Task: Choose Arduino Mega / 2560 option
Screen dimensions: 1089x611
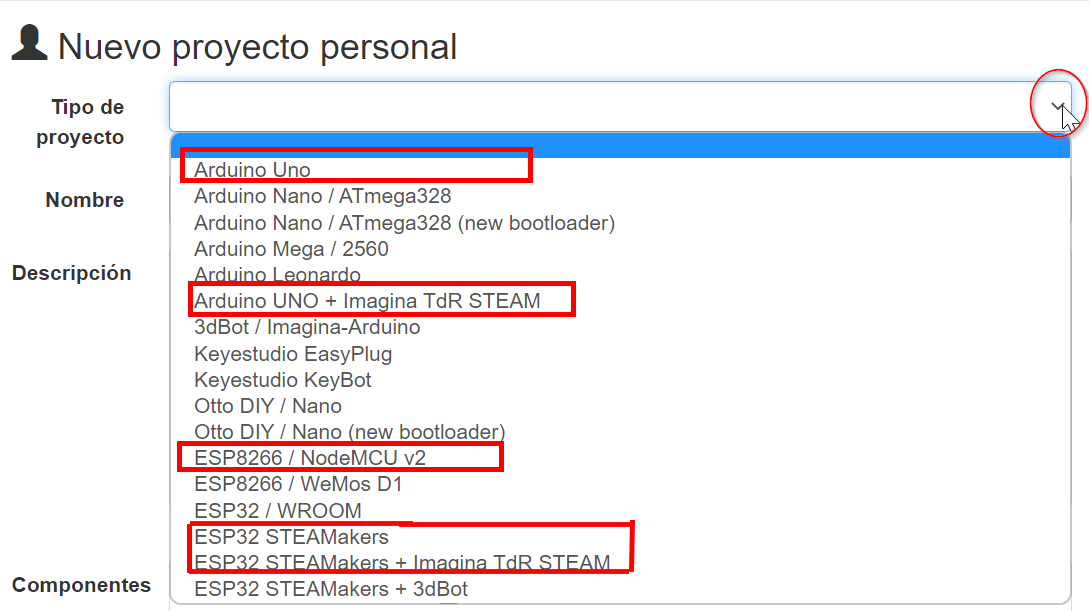Action: 620,249
